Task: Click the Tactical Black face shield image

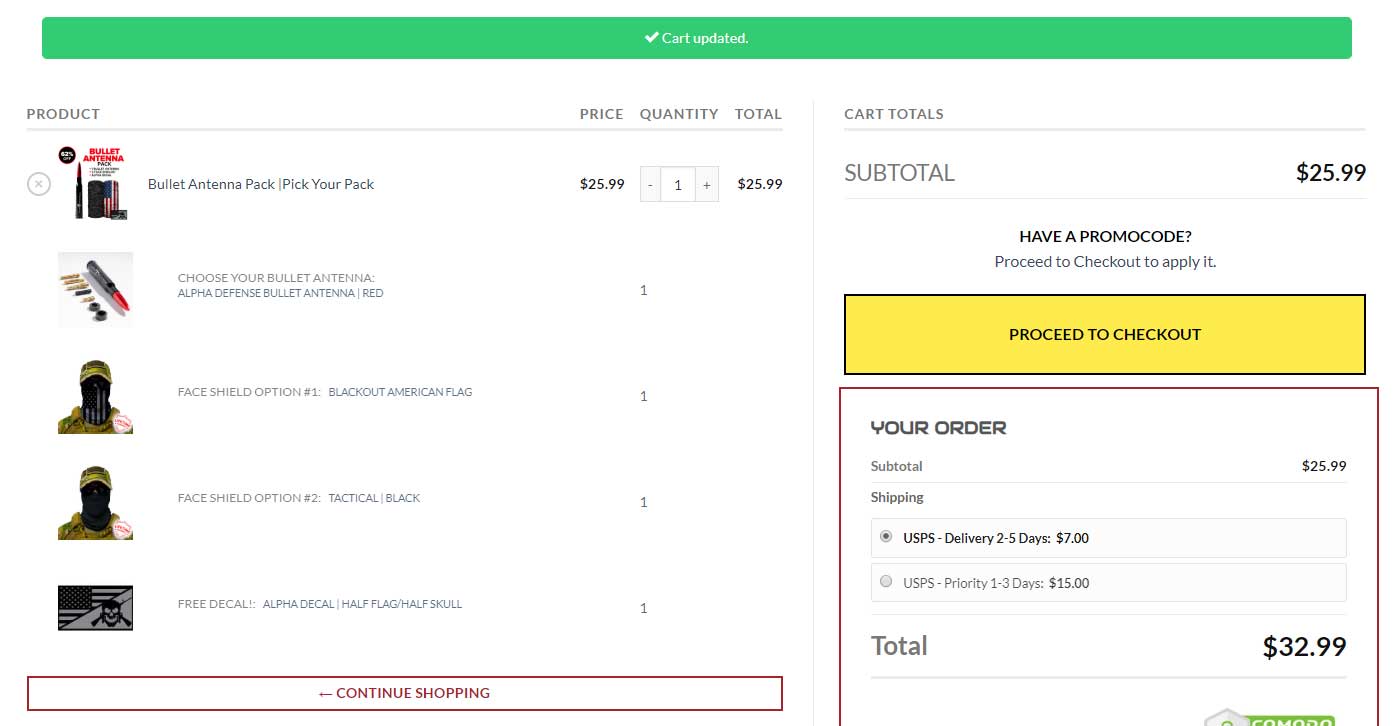Action: pos(95,502)
